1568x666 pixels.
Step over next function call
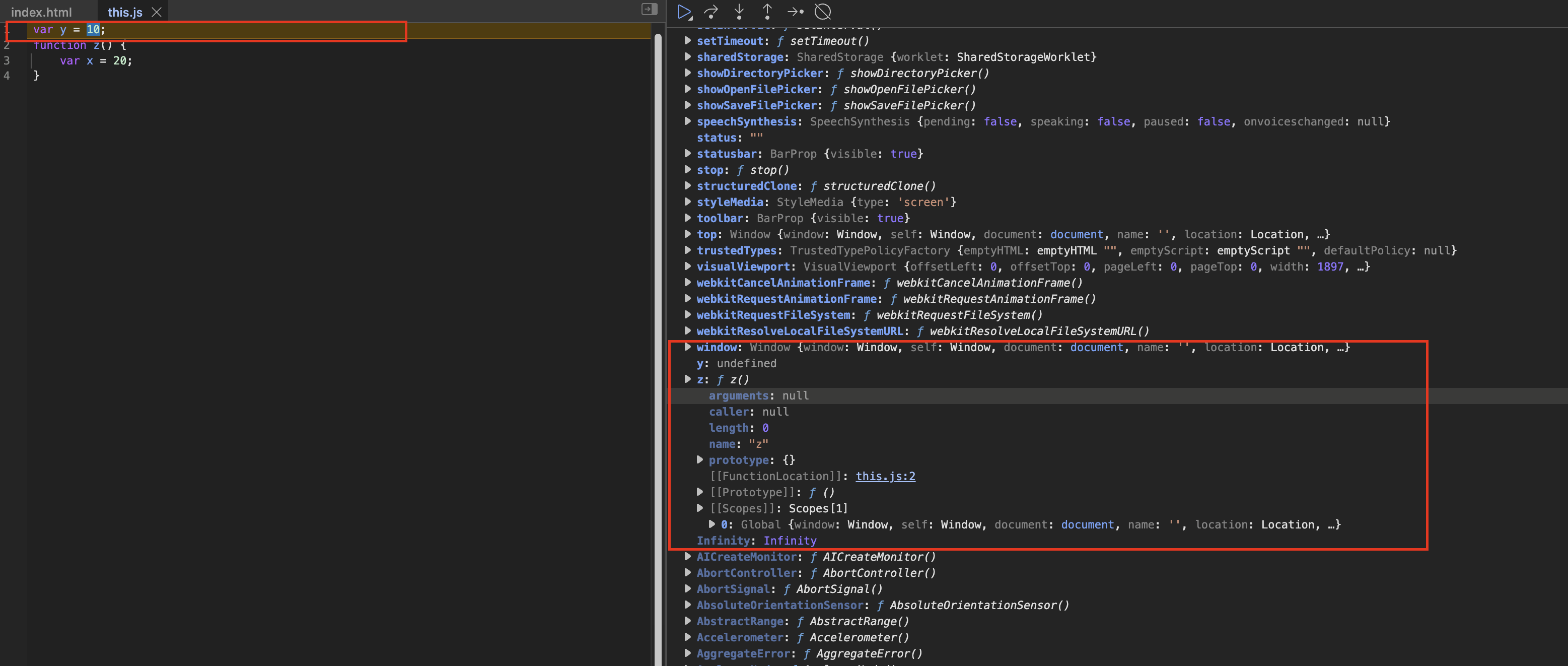click(x=711, y=12)
